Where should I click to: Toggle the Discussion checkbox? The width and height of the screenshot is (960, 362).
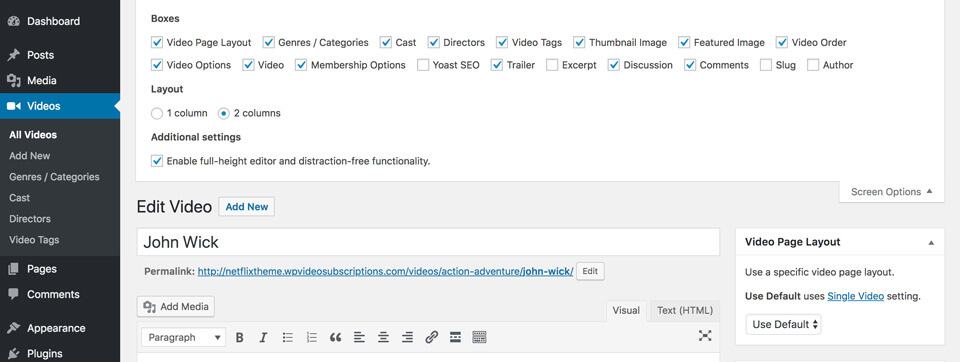613,65
